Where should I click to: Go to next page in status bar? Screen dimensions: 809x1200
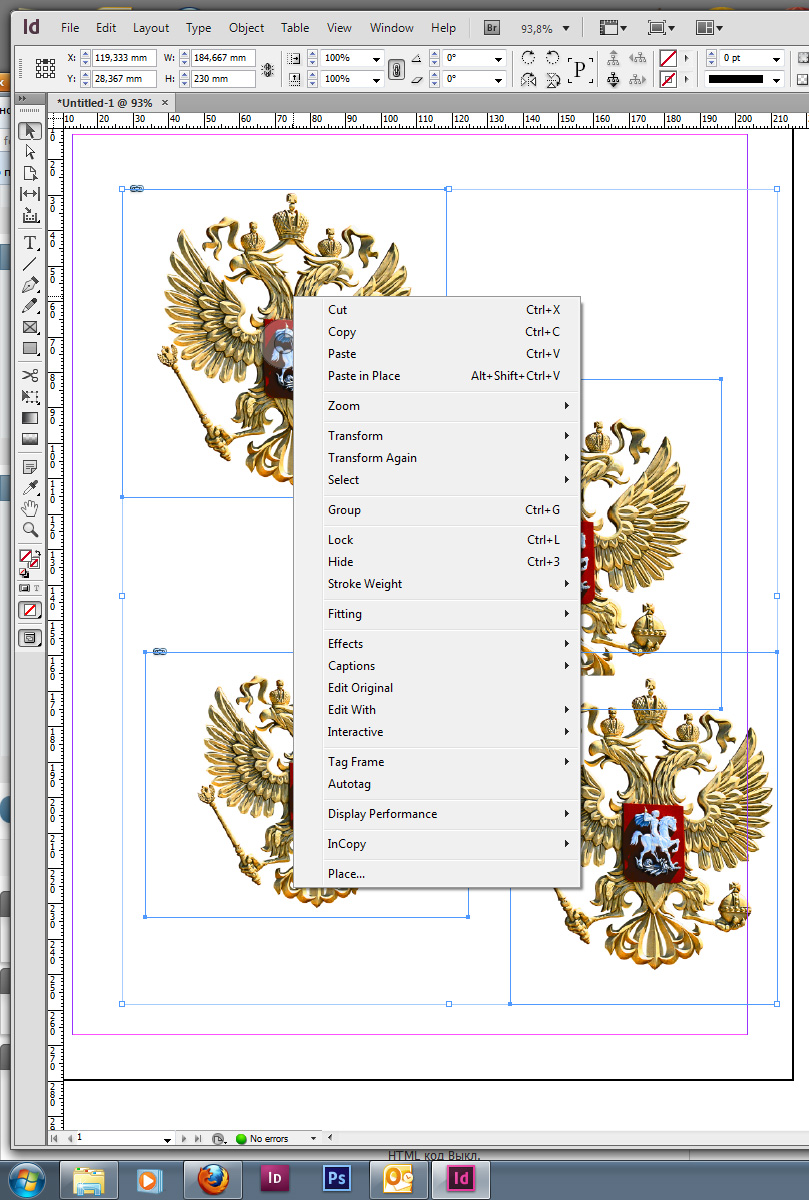tap(184, 1139)
